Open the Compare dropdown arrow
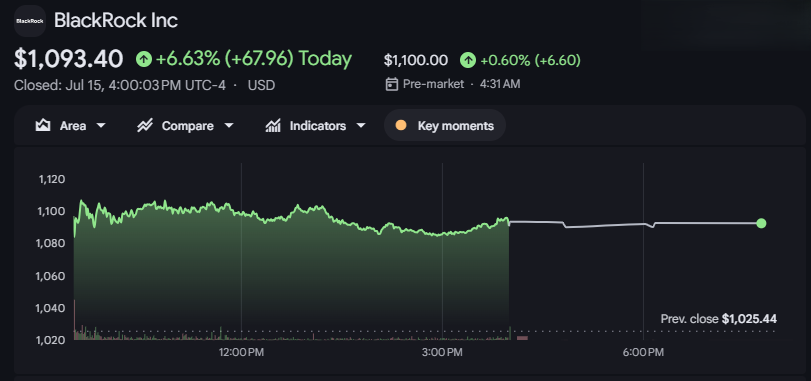Screen dimensions: 811x381 click(229, 126)
